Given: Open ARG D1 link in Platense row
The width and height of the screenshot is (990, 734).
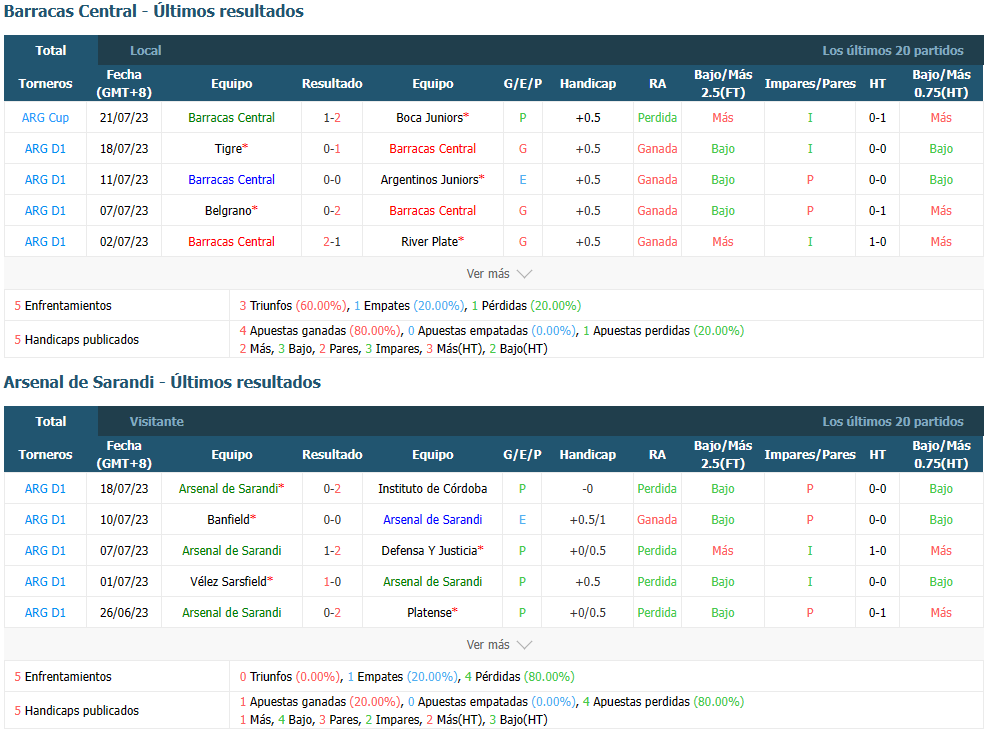Looking at the screenshot, I should [x=45, y=613].
